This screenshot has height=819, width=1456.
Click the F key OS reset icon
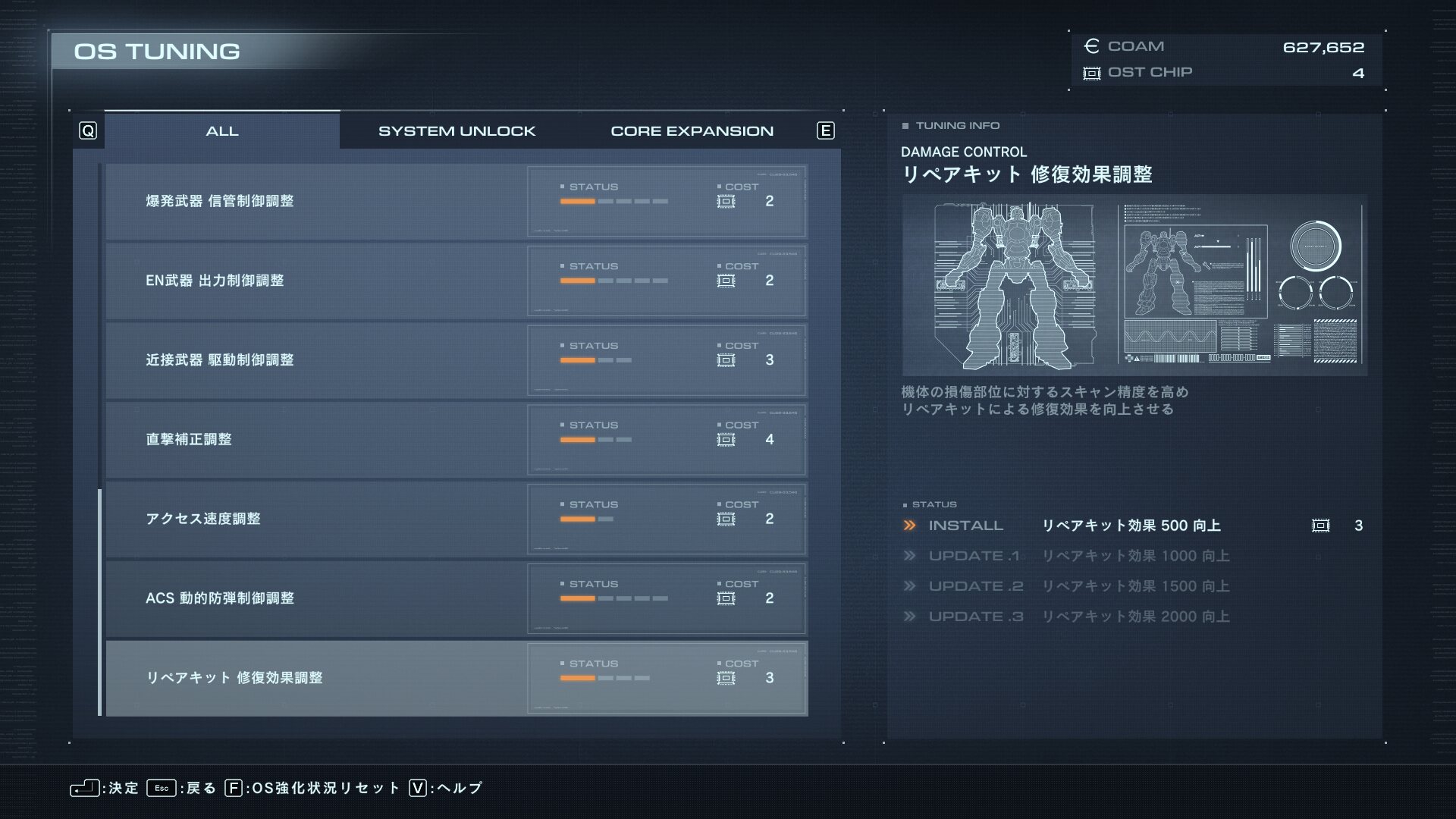[x=234, y=788]
